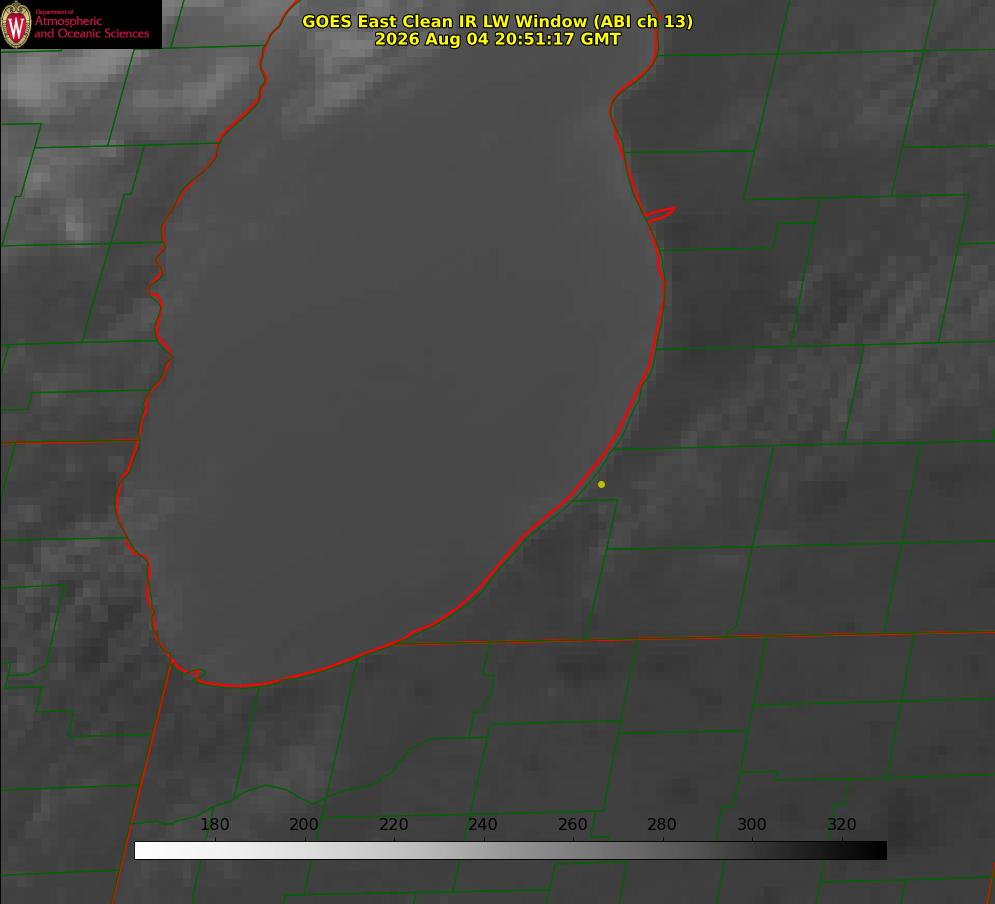Open the Atmospheric and Oceanic Sciences label

point(91,27)
